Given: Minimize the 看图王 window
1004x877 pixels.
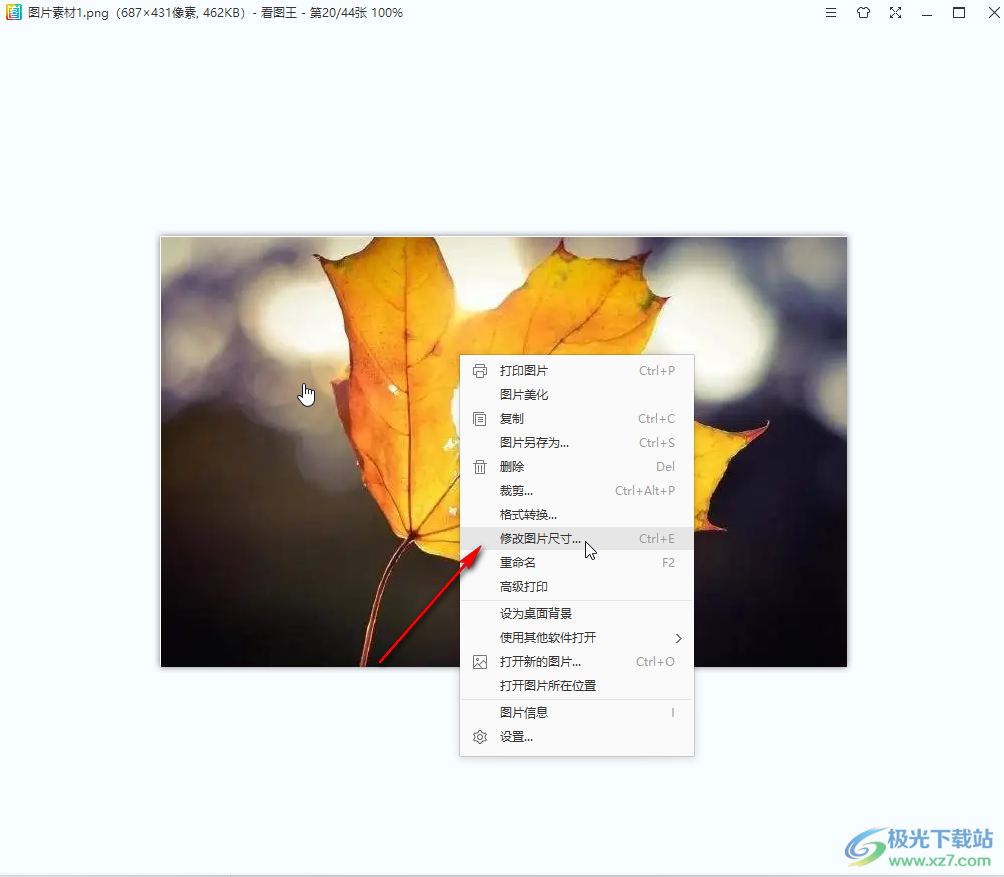Looking at the screenshot, I should (x=927, y=13).
